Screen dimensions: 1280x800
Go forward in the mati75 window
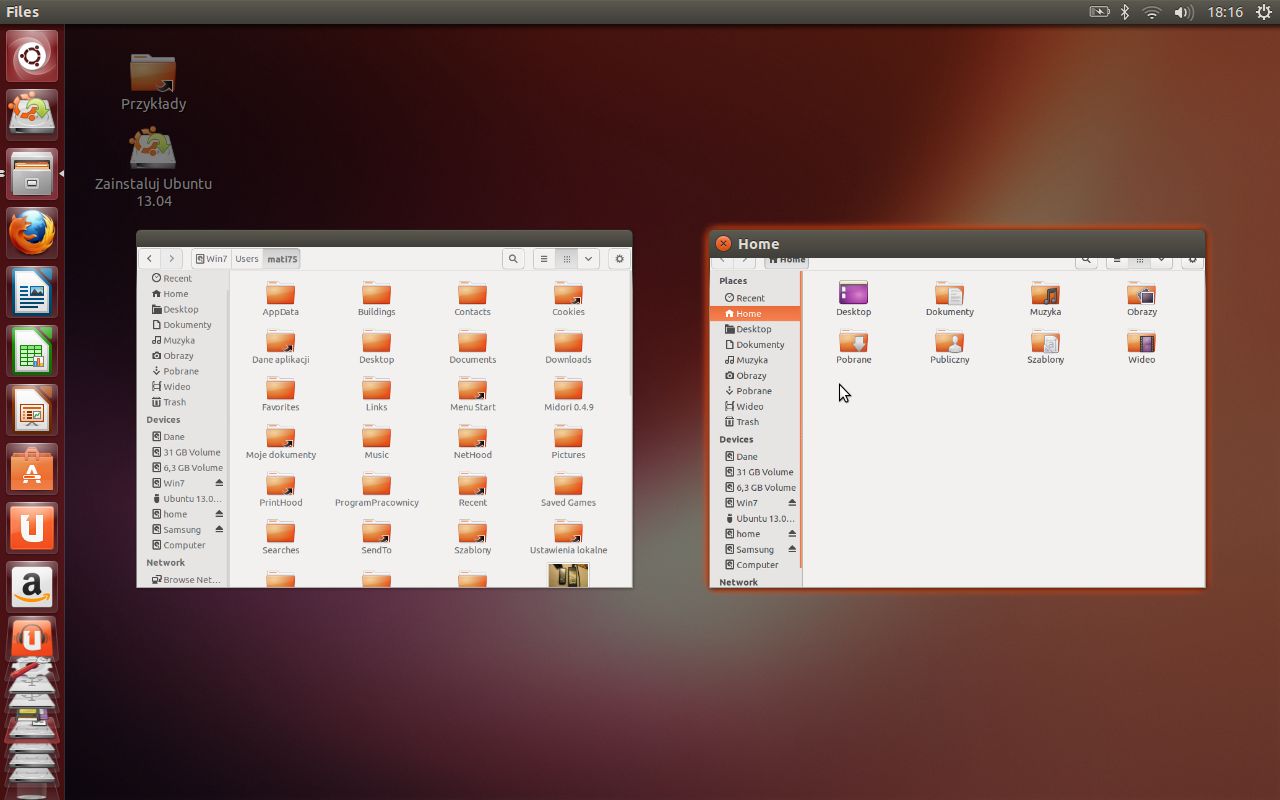172,258
